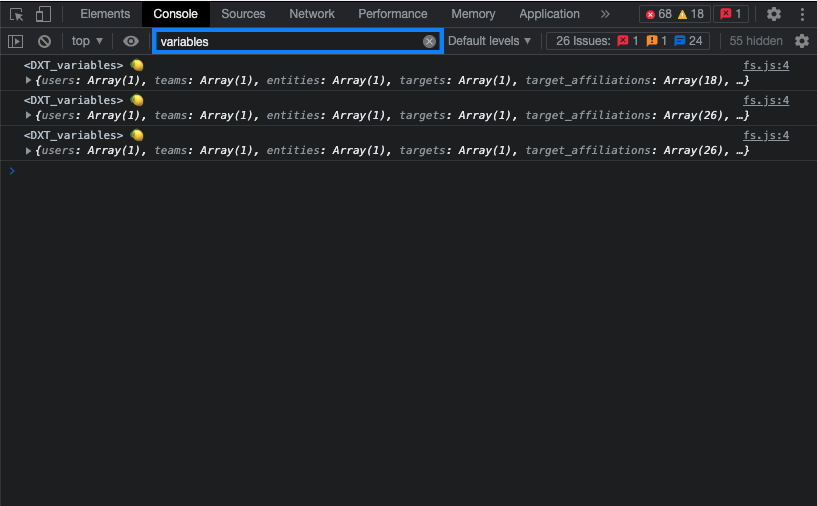Open fs.js:4 link of third log entry
This screenshot has width=817, height=506.
(x=766, y=135)
